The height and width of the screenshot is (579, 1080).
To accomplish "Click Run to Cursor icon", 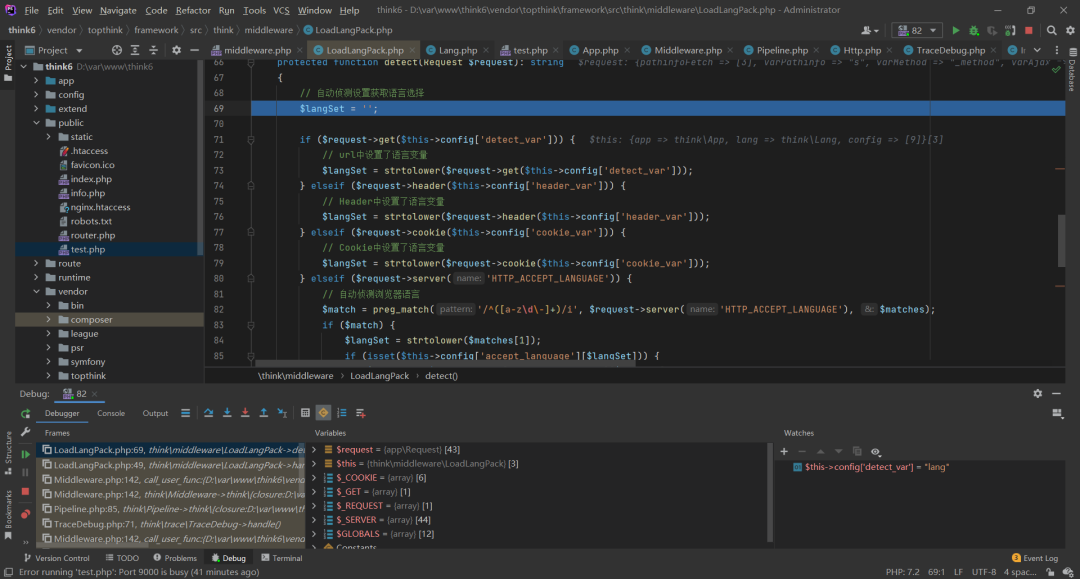I will 282,413.
